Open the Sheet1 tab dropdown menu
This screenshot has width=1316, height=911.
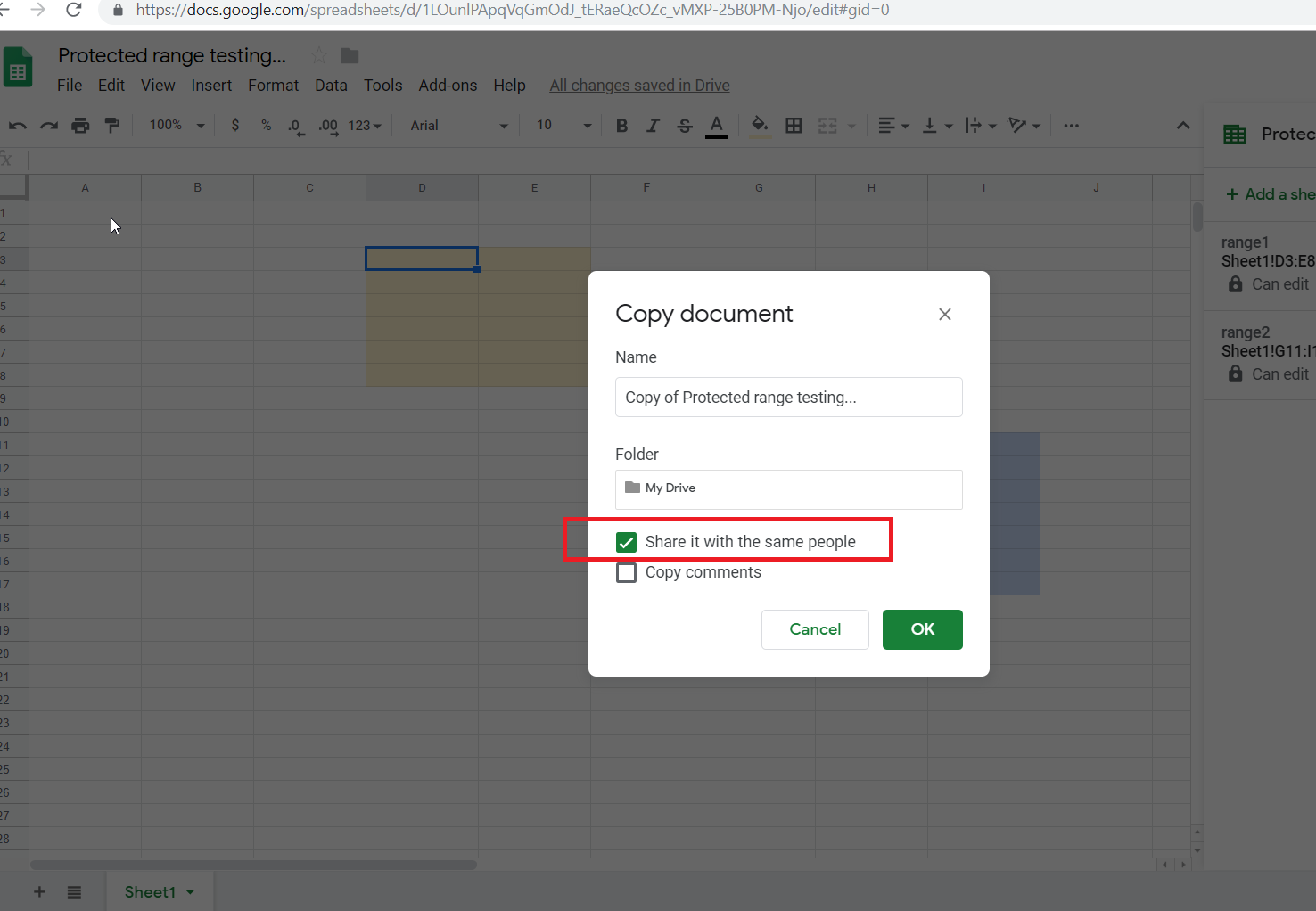tap(189, 891)
